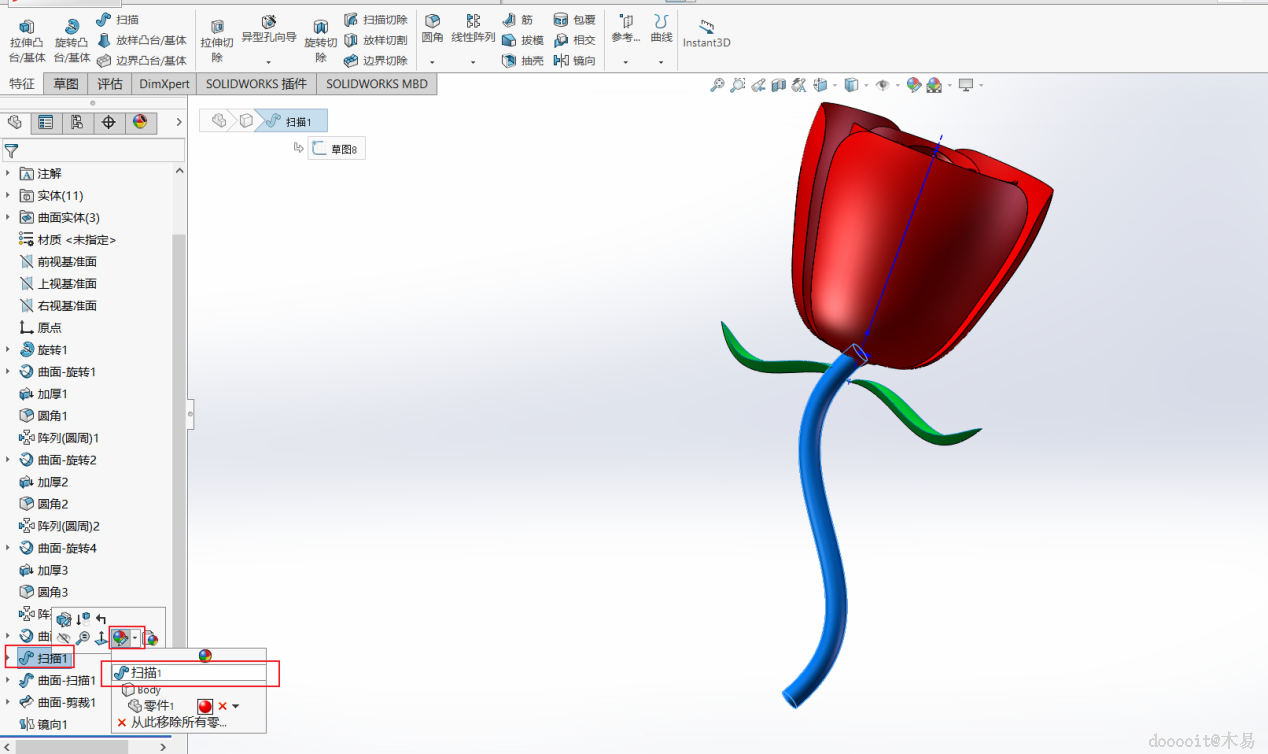This screenshot has width=1268, height=754.
Task: Open the Hole Wizard (异型孔向导) tool
Action: tap(268, 29)
